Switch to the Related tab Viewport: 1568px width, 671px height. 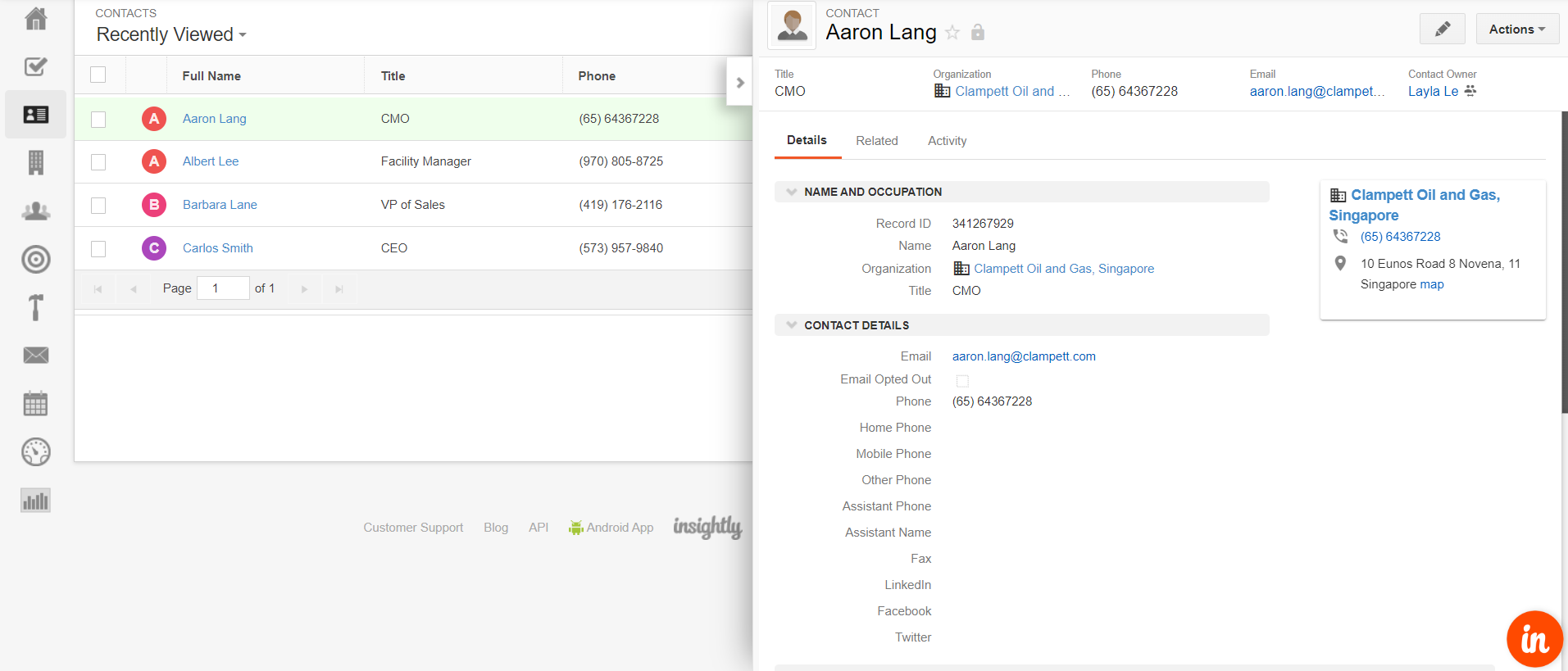877,141
